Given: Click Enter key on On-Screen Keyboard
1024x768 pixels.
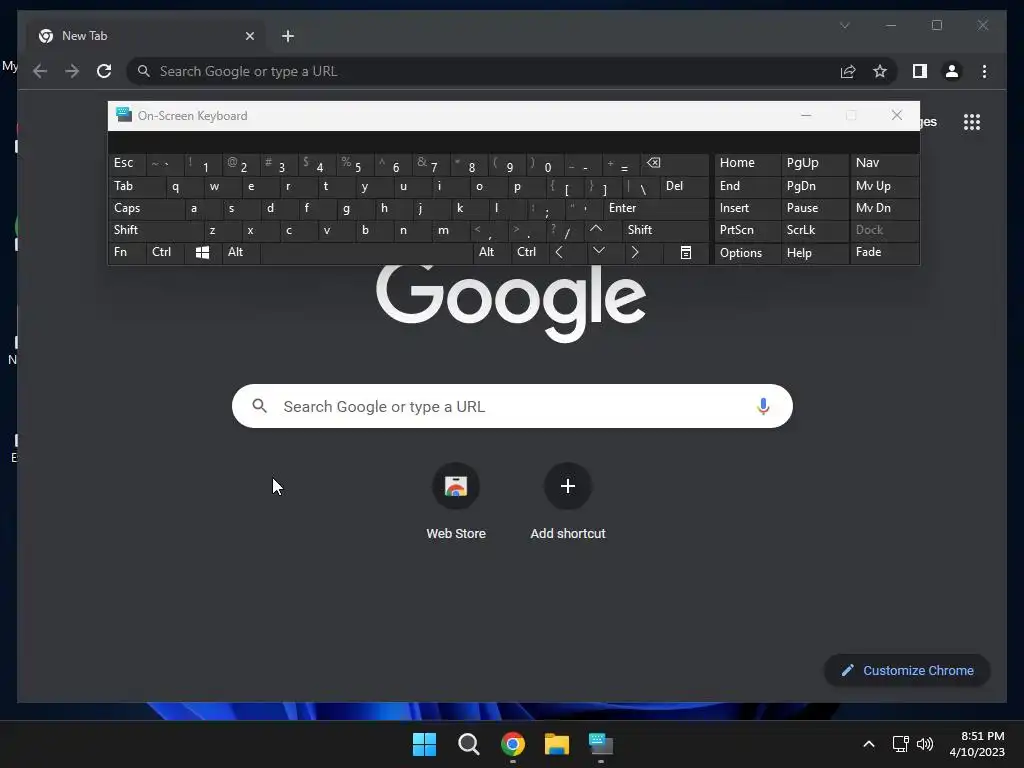Looking at the screenshot, I should [x=656, y=208].
